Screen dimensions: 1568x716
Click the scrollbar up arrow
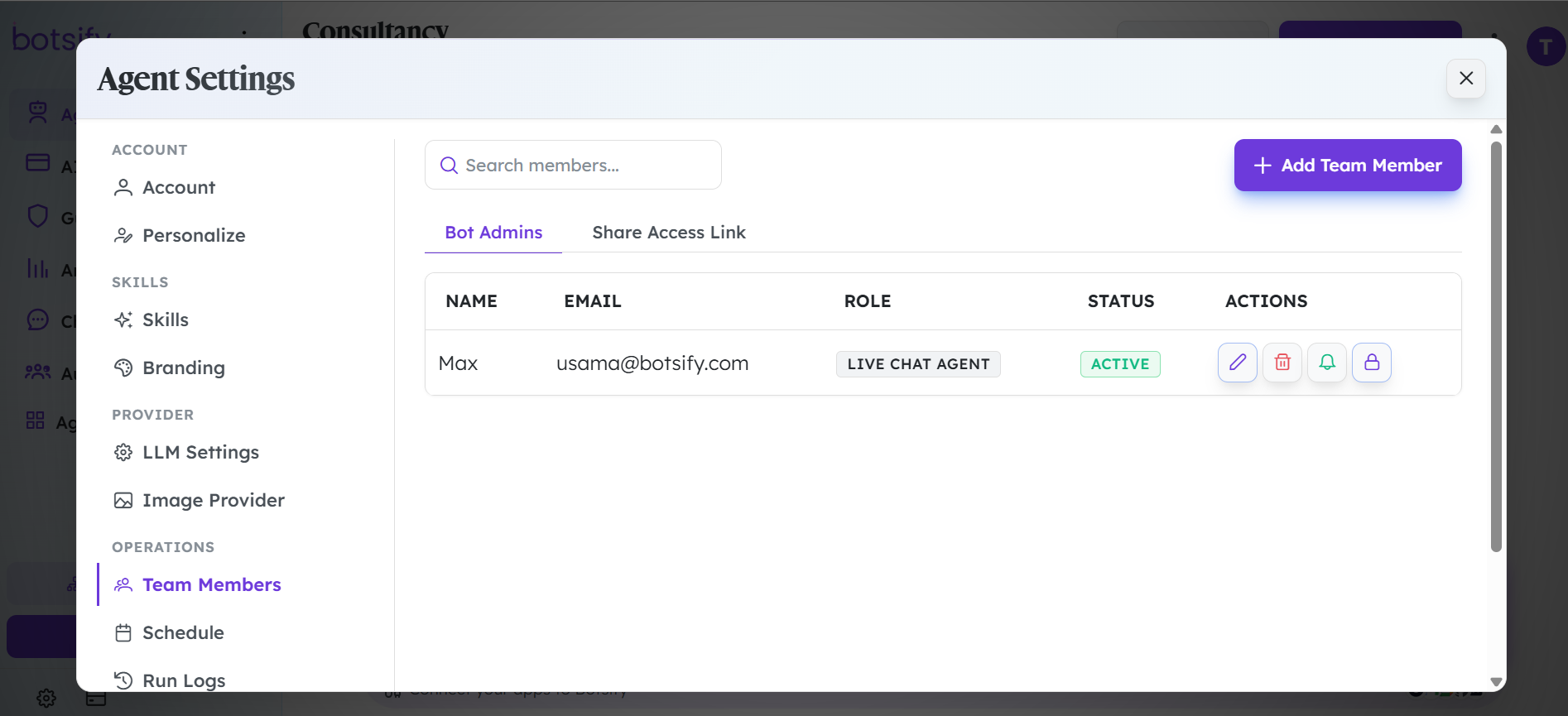pos(1496,129)
